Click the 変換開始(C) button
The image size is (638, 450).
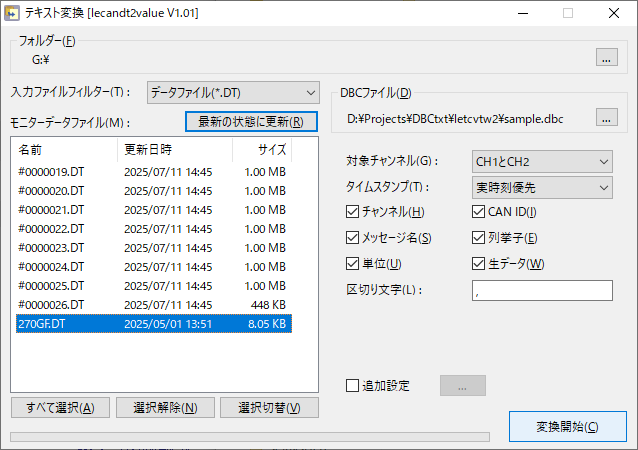pyautogui.click(x=567, y=427)
